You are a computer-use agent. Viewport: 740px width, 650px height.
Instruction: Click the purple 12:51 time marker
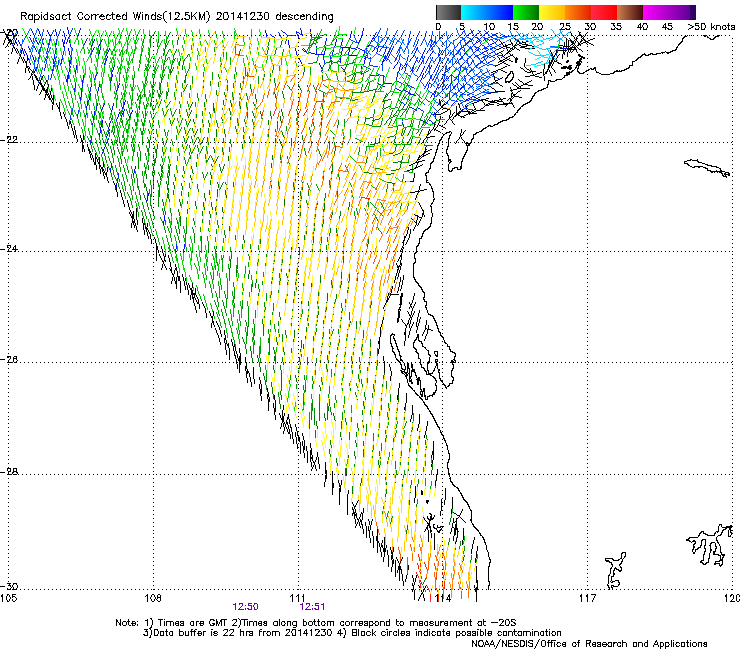312,607
